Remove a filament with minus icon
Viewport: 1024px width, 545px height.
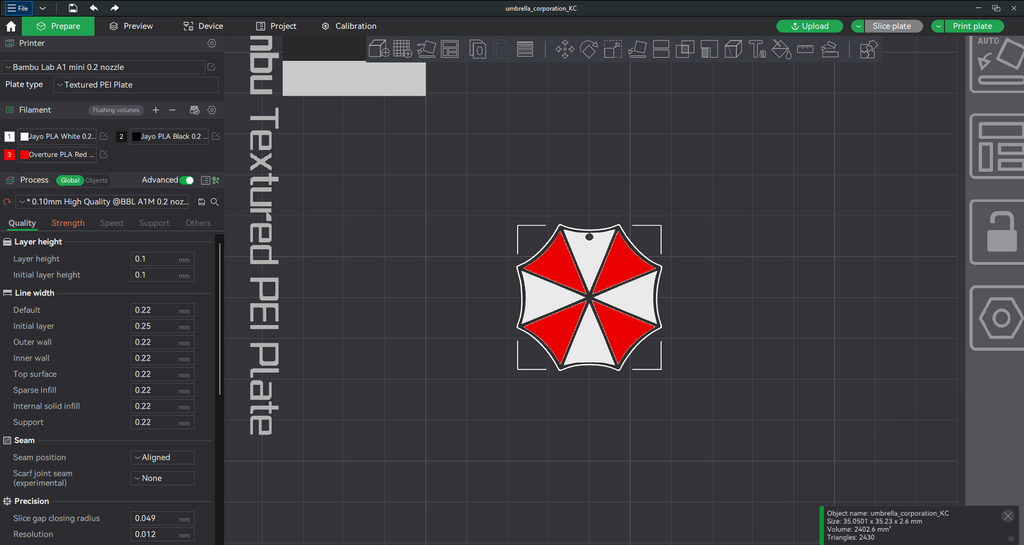coord(172,110)
